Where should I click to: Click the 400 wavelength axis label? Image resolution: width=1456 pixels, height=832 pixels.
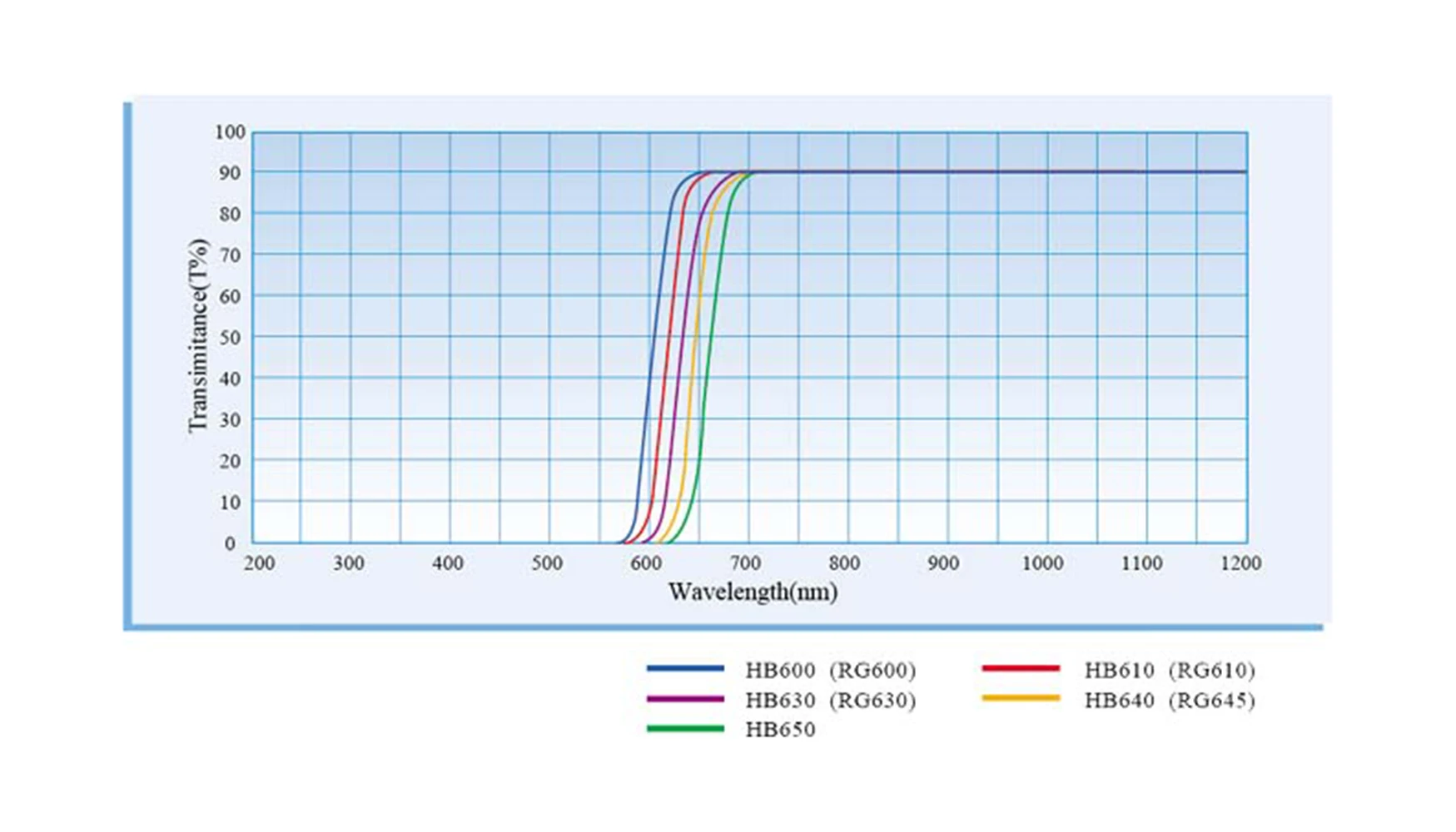click(x=448, y=563)
